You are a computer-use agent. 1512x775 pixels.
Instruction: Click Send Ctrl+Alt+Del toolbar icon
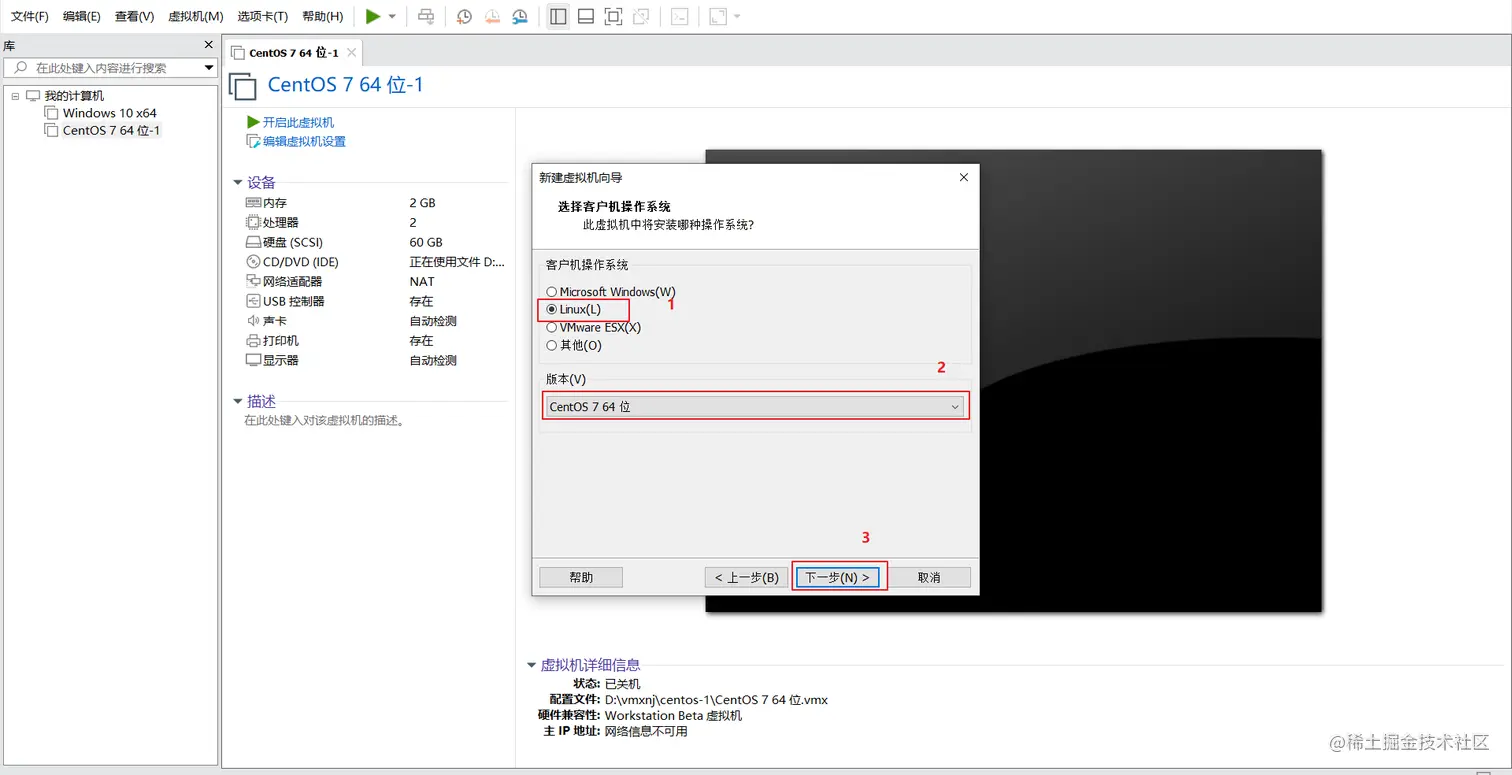(x=426, y=16)
